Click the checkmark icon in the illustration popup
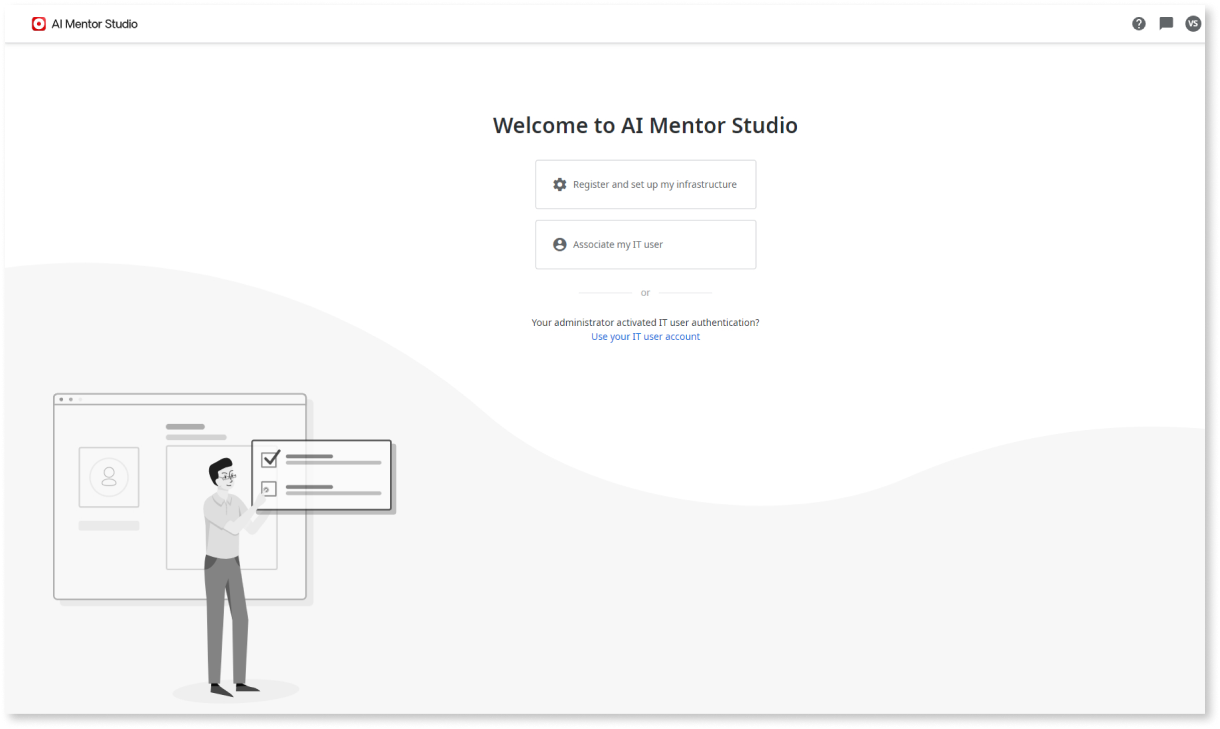Screen dimensions: 1220x729 click(268, 460)
